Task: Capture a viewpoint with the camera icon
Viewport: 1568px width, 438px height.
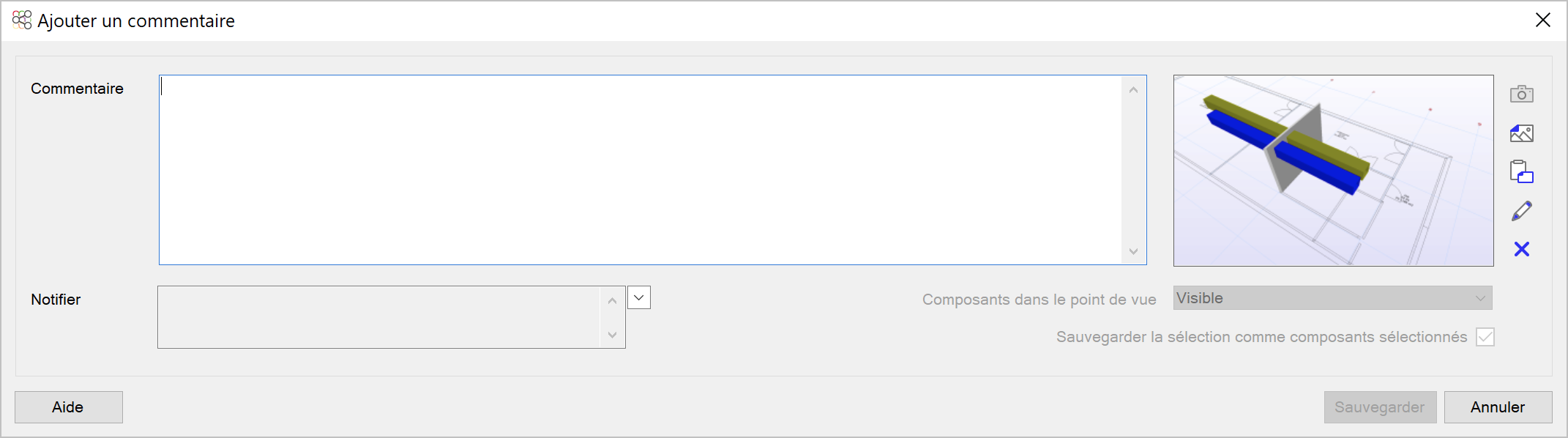Action: pyautogui.click(x=1521, y=94)
